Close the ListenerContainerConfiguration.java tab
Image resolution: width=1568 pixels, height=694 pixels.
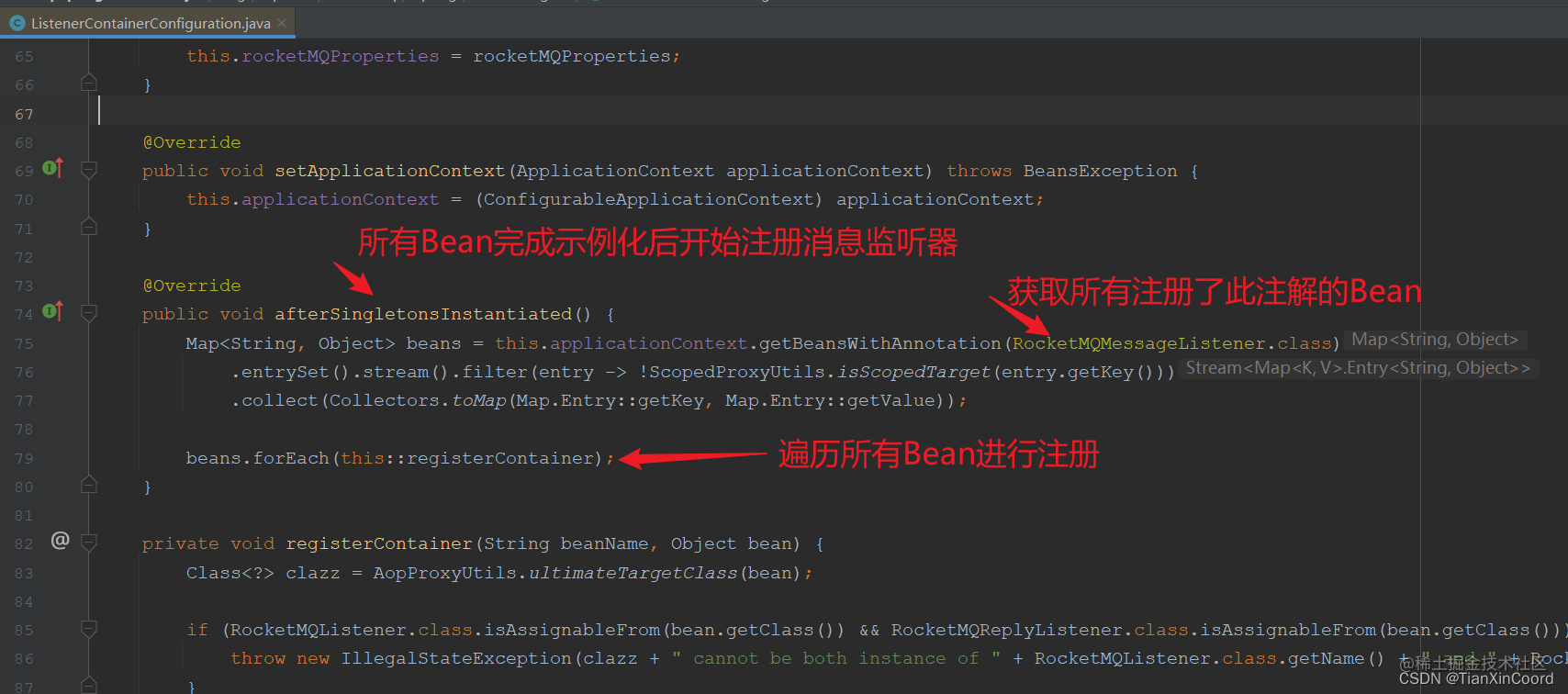tap(282, 23)
